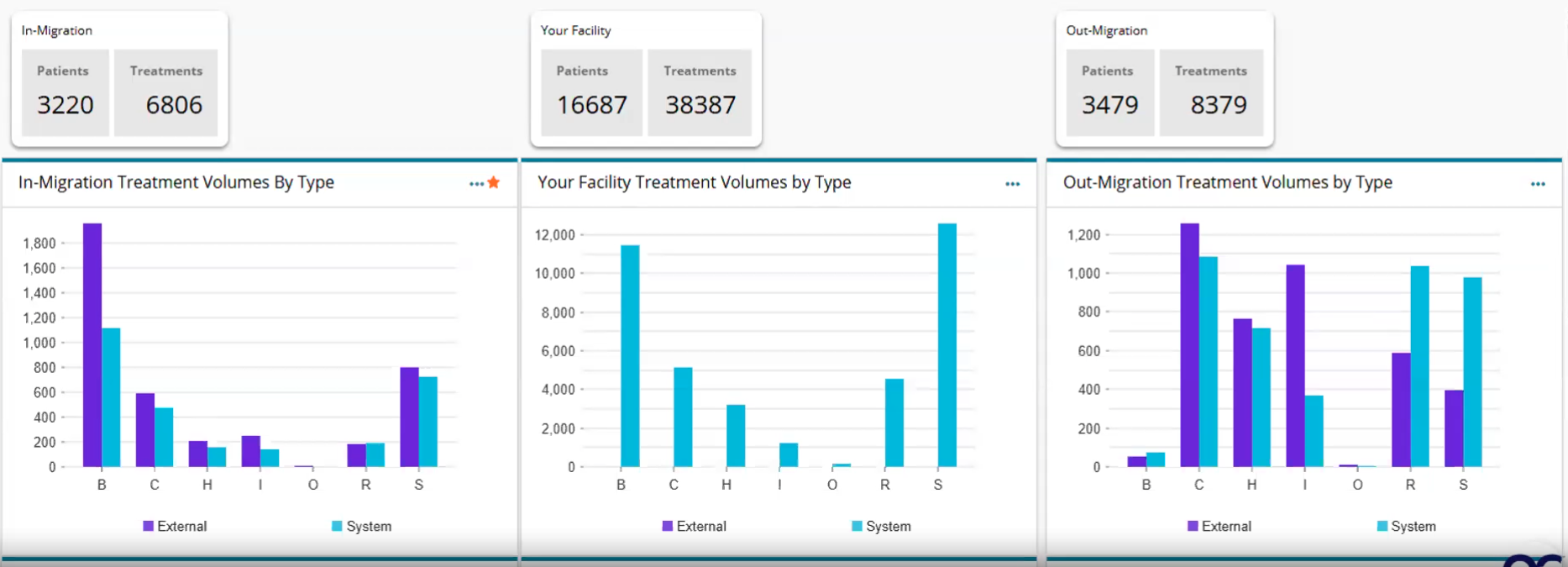Viewport: 1568px width, 567px height.
Task: Toggle External legend in Out-Migration chart
Action: pyautogui.click(x=1219, y=526)
